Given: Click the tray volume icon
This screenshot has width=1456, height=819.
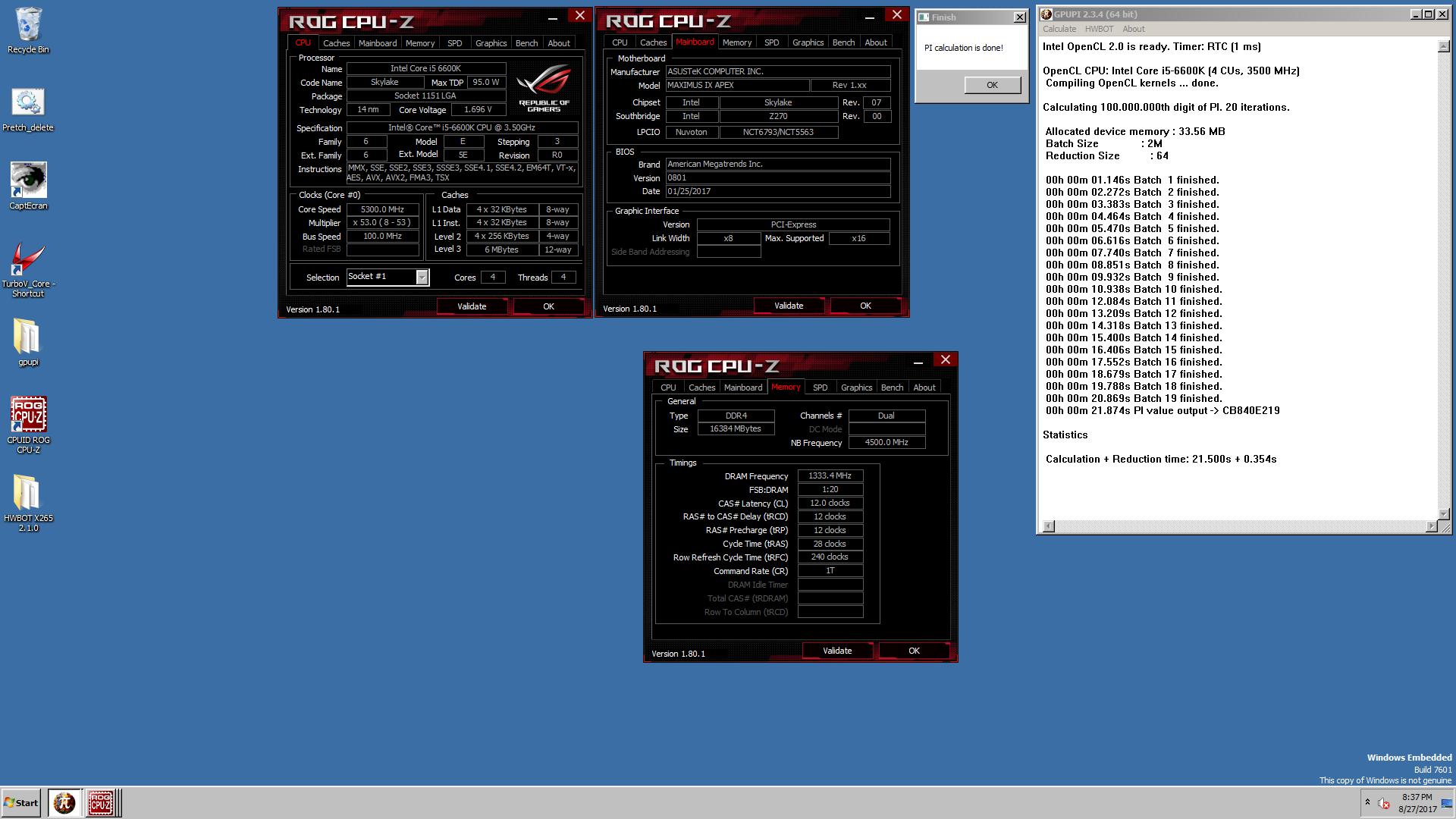Looking at the screenshot, I should [1384, 803].
